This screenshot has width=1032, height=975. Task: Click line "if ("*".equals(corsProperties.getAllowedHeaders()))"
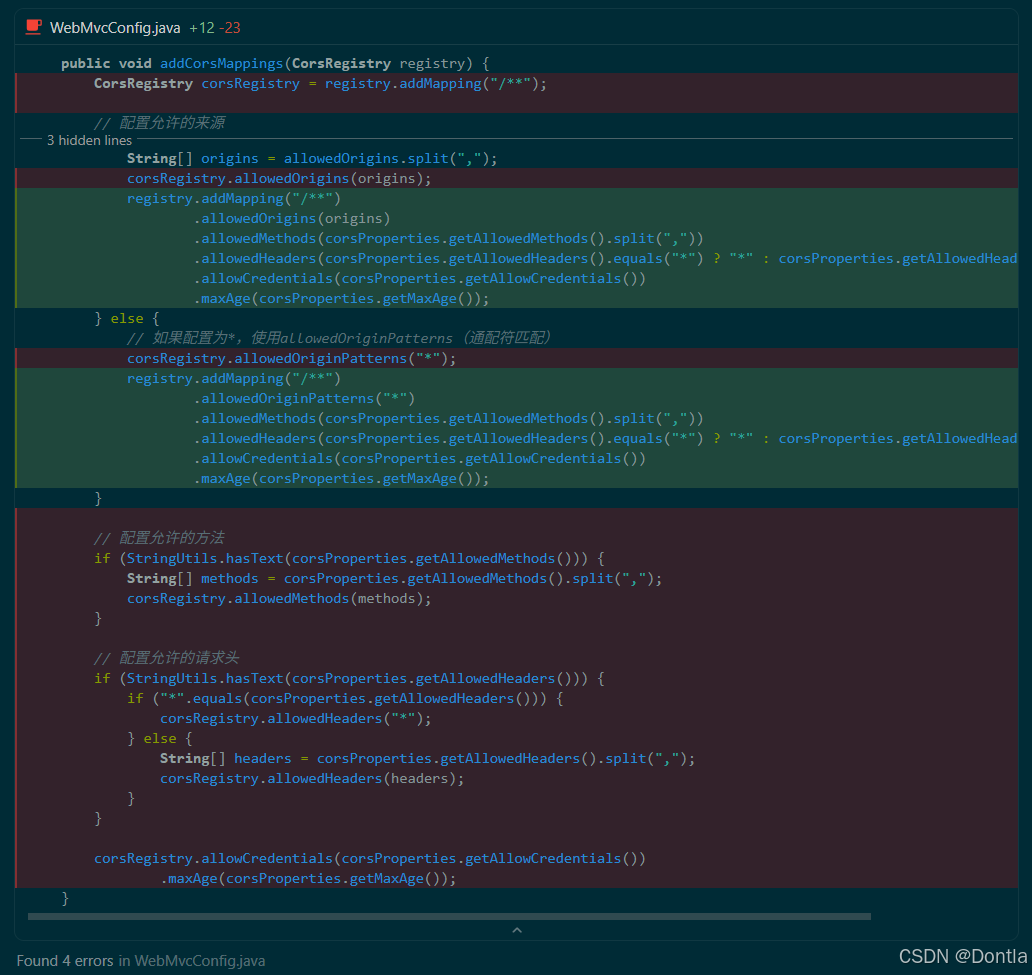coord(345,698)
